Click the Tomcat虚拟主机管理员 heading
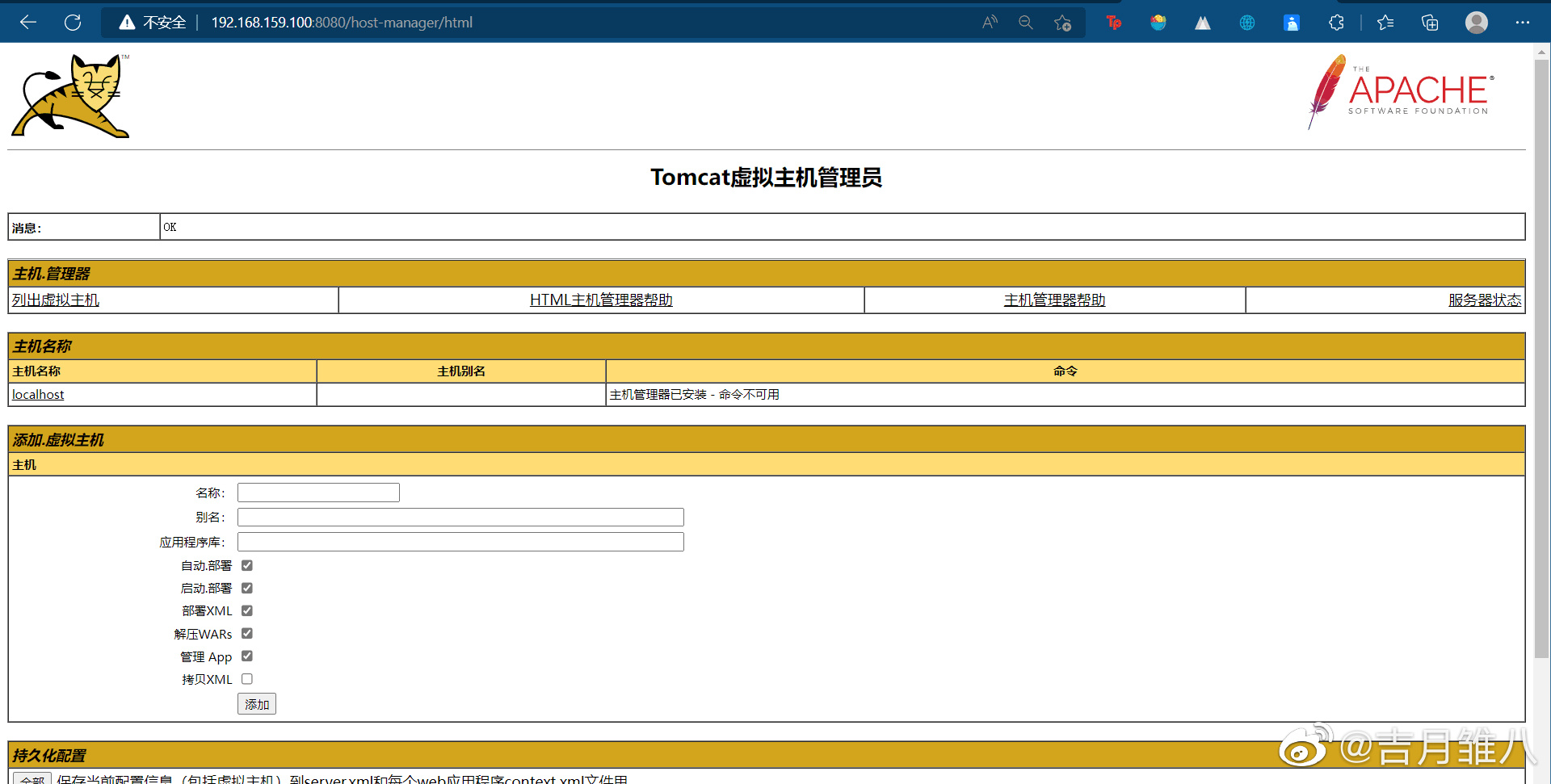 coord(767,177)
